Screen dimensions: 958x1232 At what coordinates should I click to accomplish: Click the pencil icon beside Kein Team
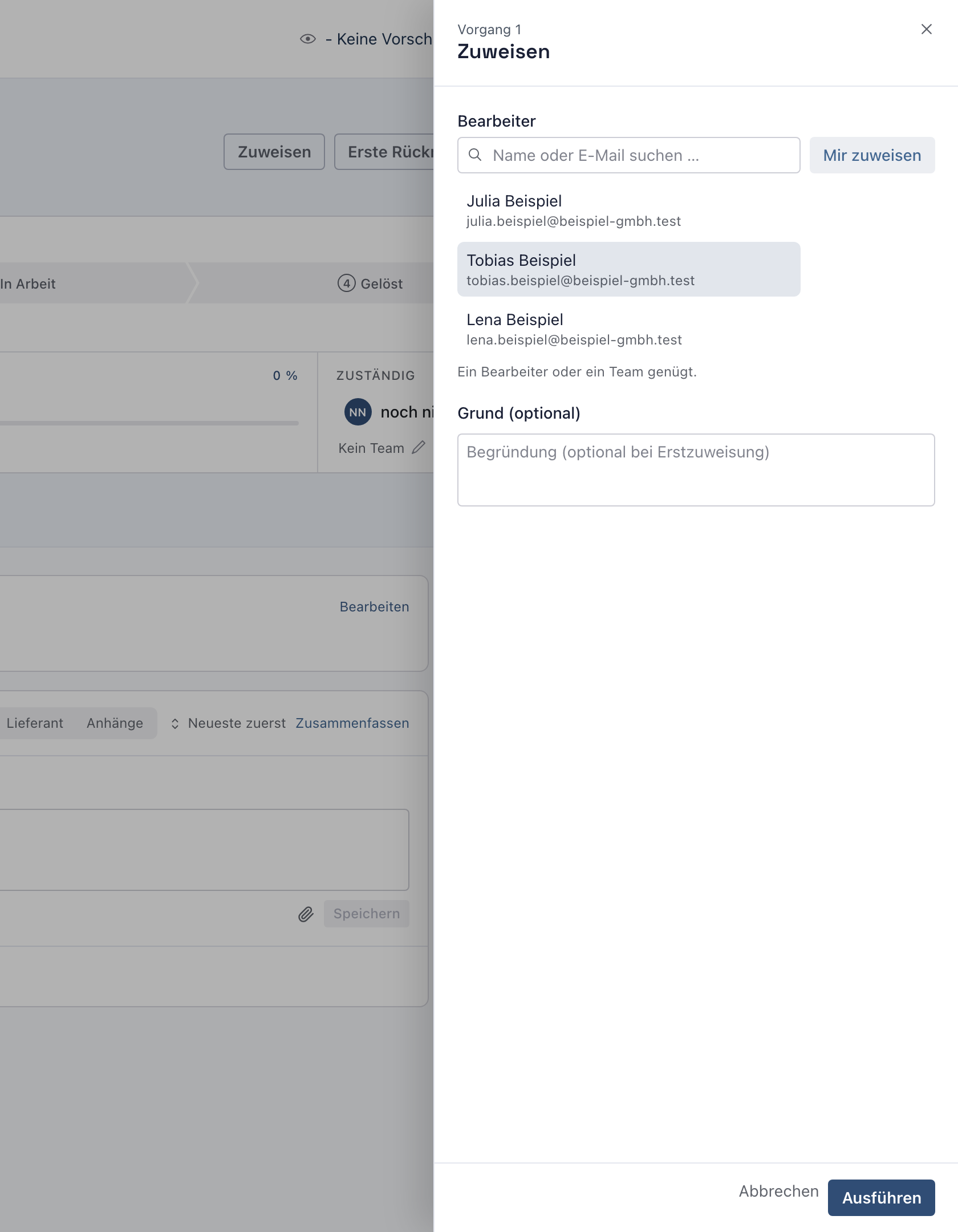click(x=419, y=448)
